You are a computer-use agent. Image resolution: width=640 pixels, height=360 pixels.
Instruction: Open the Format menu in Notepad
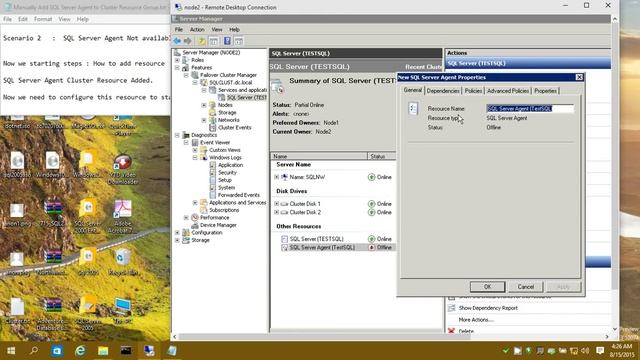tap(43, 19)
